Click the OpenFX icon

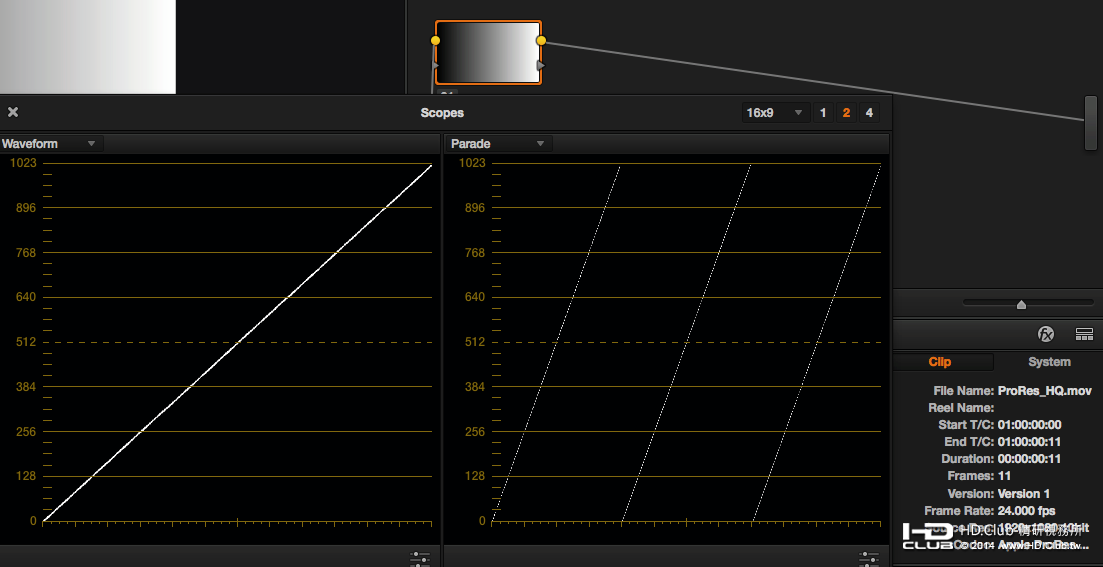click(x=1046, y=334)
